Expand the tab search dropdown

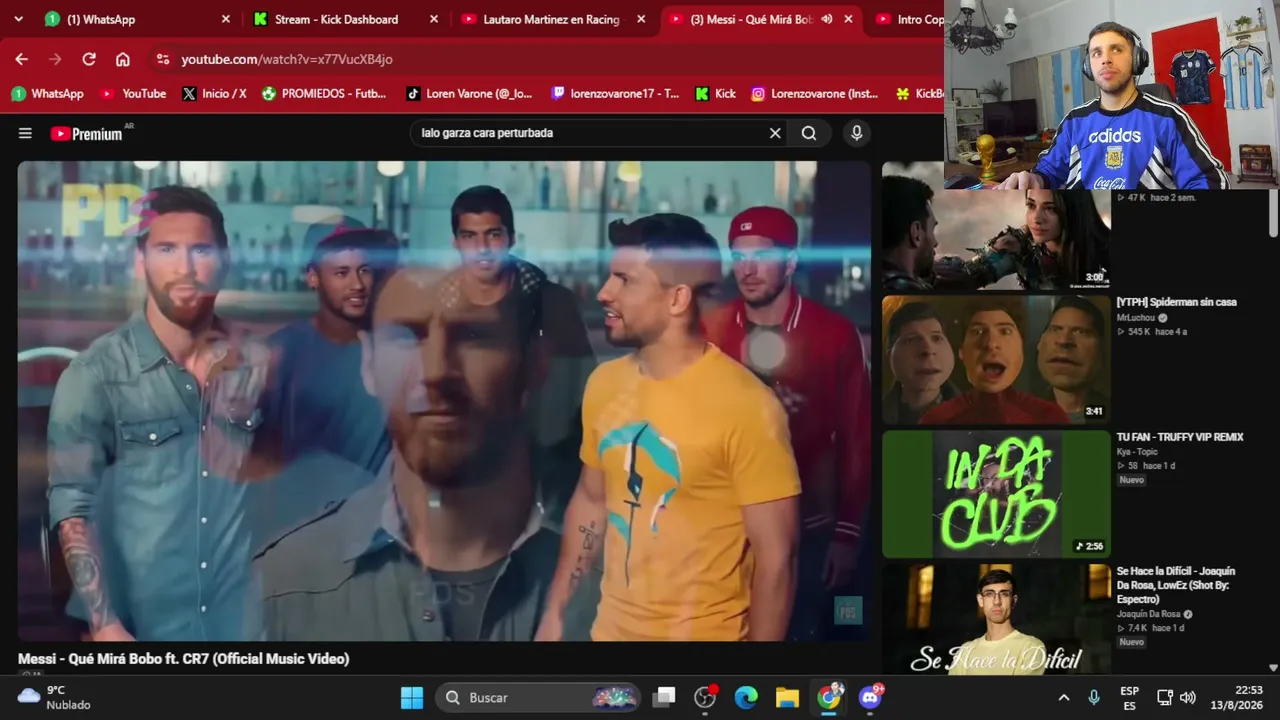18,19
